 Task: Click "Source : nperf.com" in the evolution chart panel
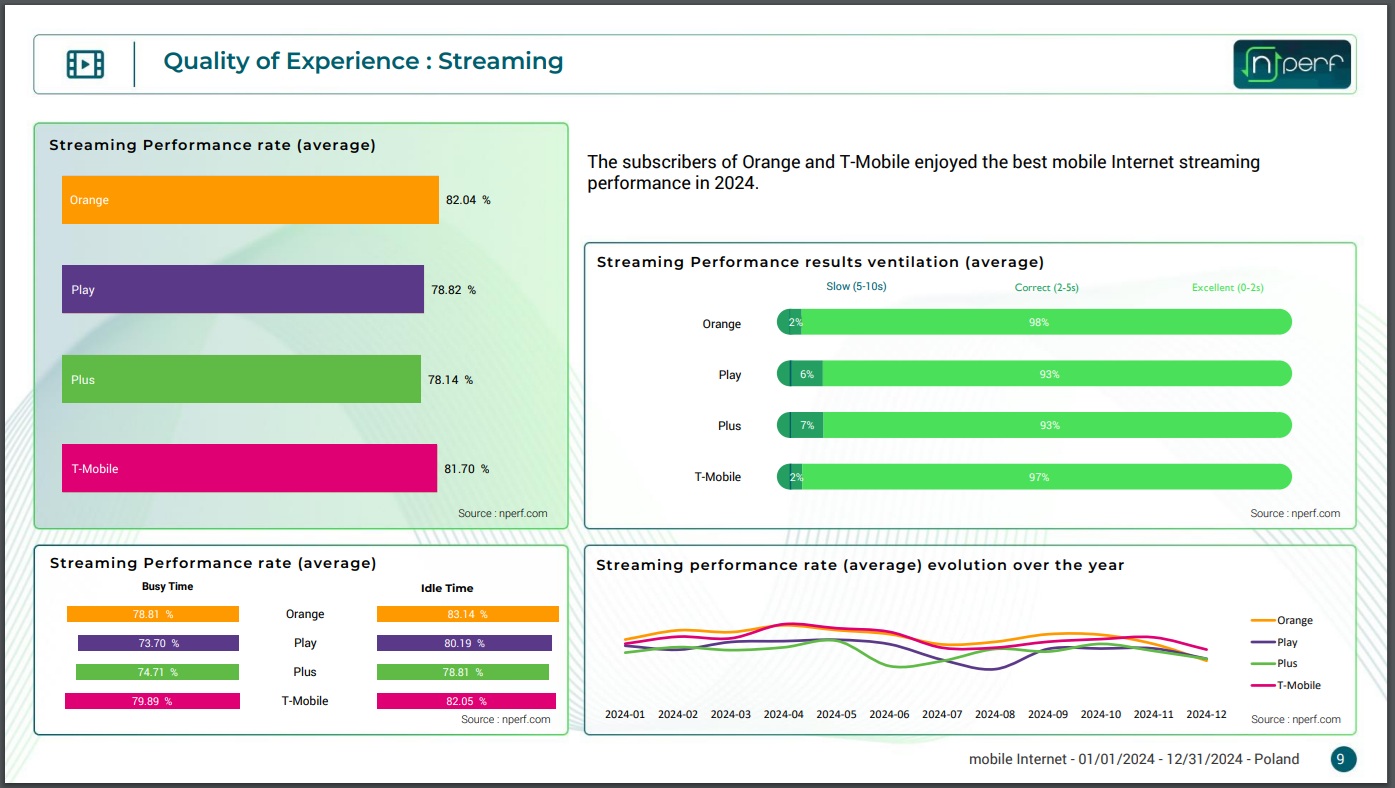(x=1296, y=719)
